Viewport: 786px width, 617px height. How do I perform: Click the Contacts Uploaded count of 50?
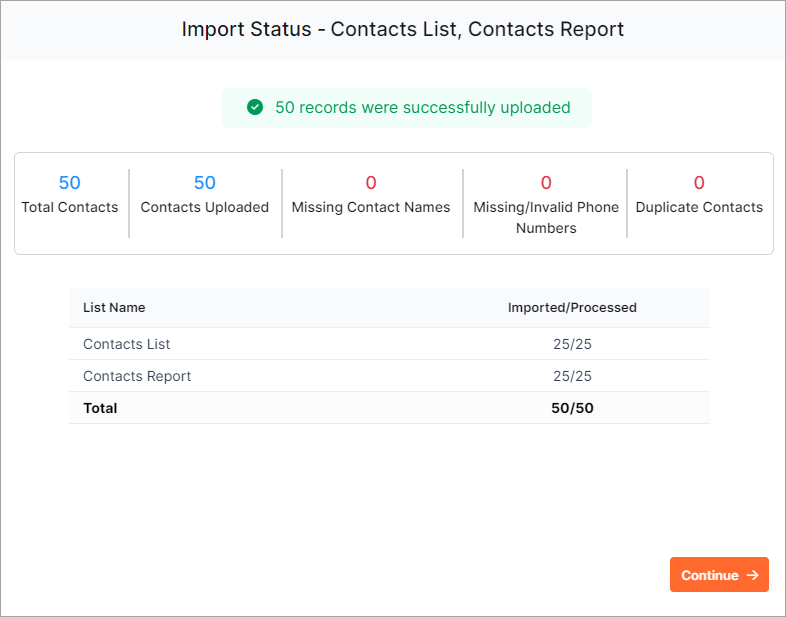(x=205, y=182)
